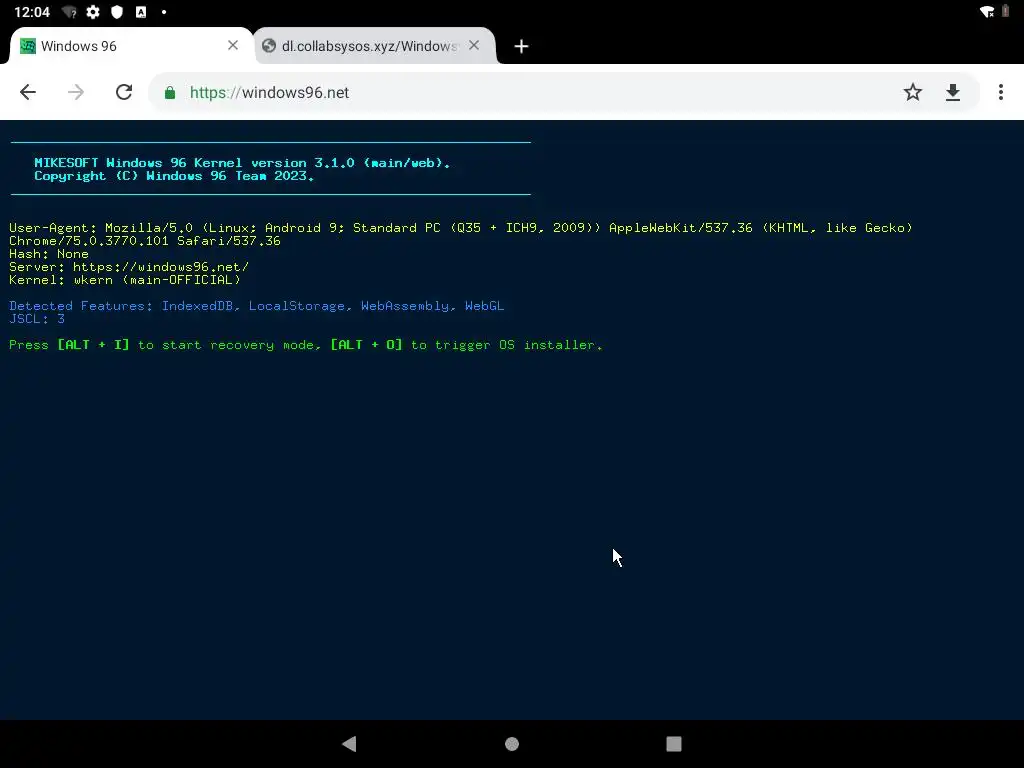
Task: Click the 'WebGL' feature text
Action: click(x=484, y=306)
